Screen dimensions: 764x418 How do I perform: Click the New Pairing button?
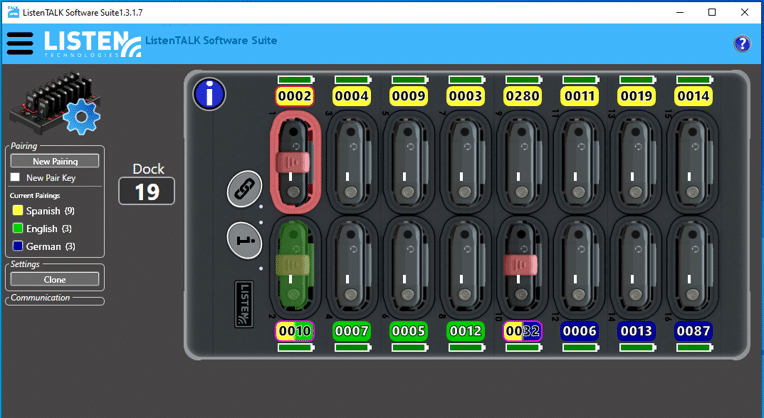(55, 160)
